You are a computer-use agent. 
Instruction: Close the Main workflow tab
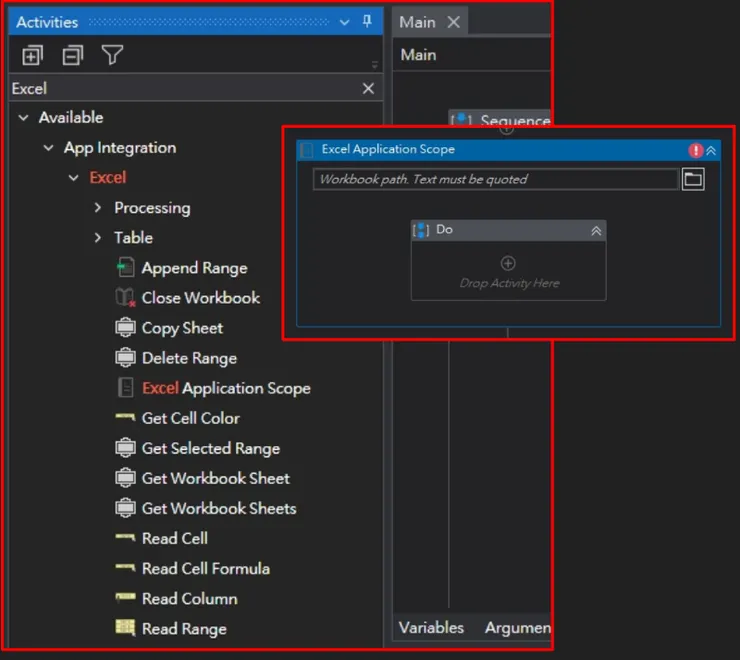454,22
